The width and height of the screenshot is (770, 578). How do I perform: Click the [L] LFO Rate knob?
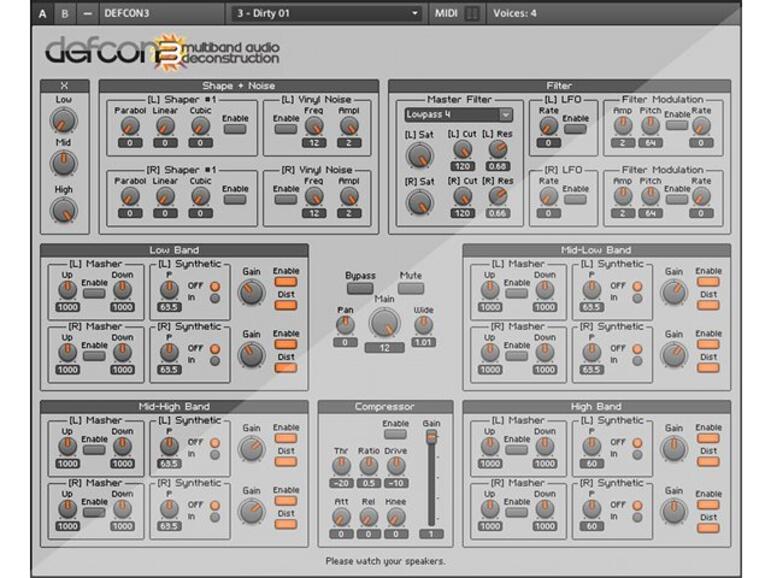click(x=548, y=126)
